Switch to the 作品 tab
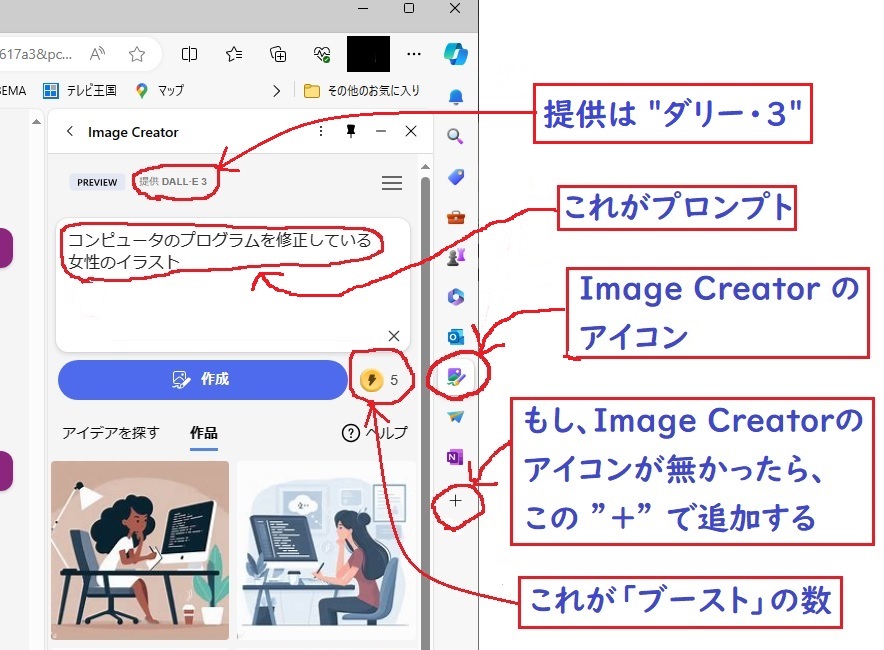 (x=204, y=433)
